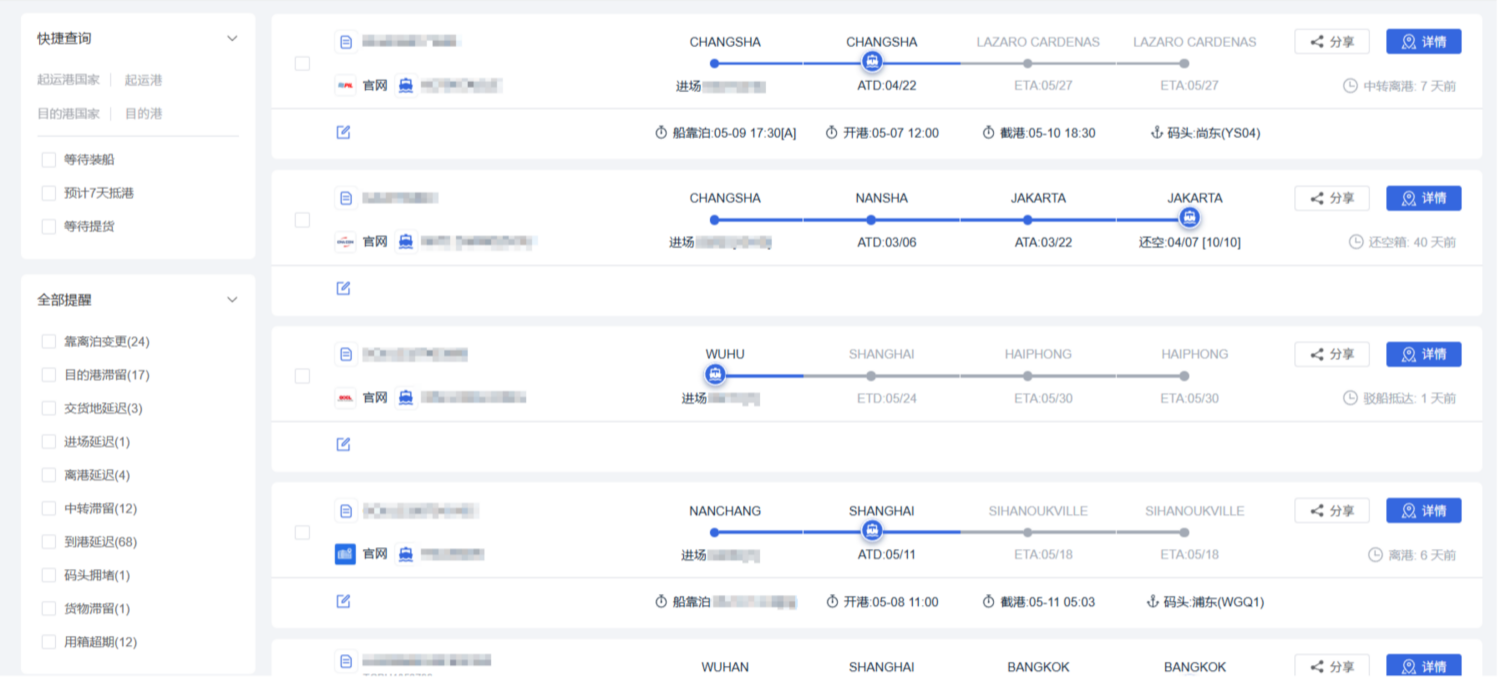Click carrier logo in Haiphong card

click(345, 398)
